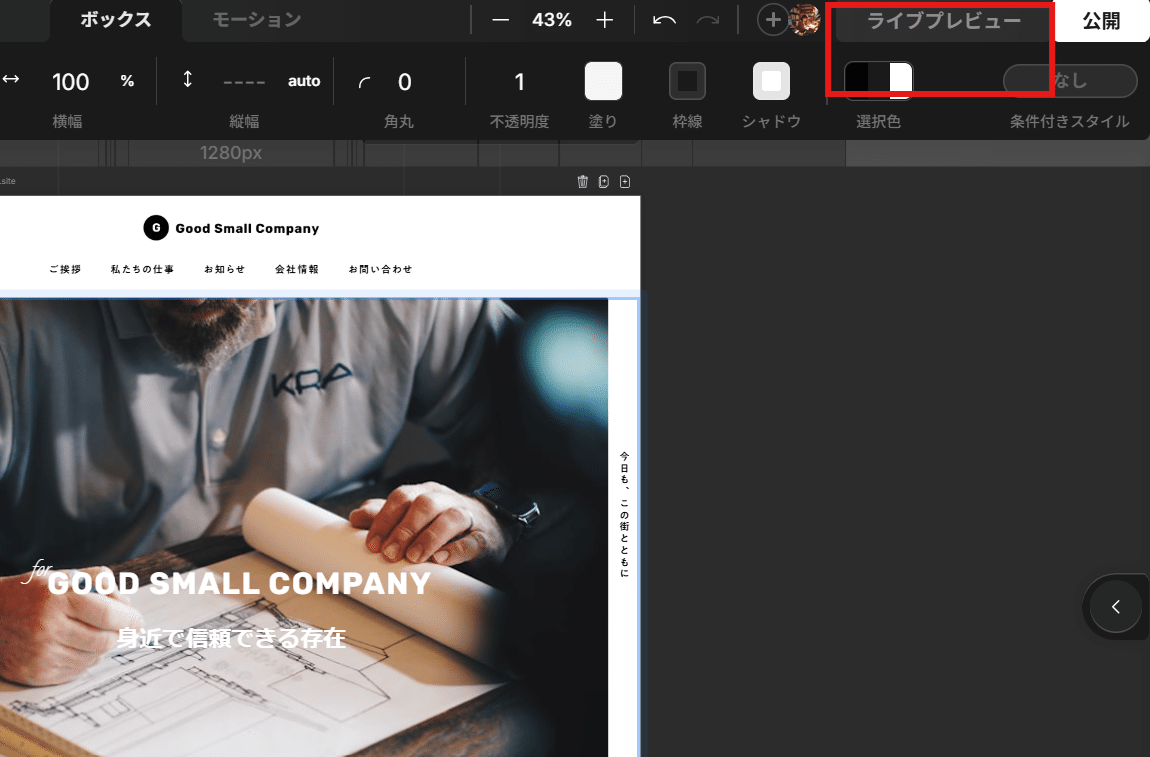Select the GOOD SMALL COMPANY hero heading
Viewport: 1150px width, 757px height.
pyautogui.click(x=239, y=584)
